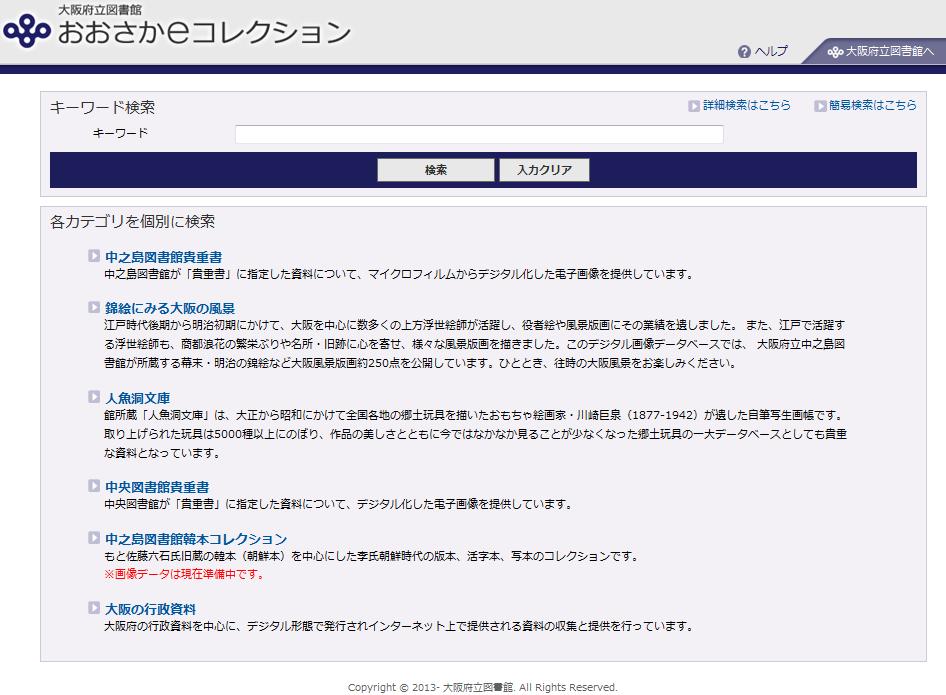Click the small 大阪府立図書館 text above the logo
946x695 pixels.
[100, 10]
